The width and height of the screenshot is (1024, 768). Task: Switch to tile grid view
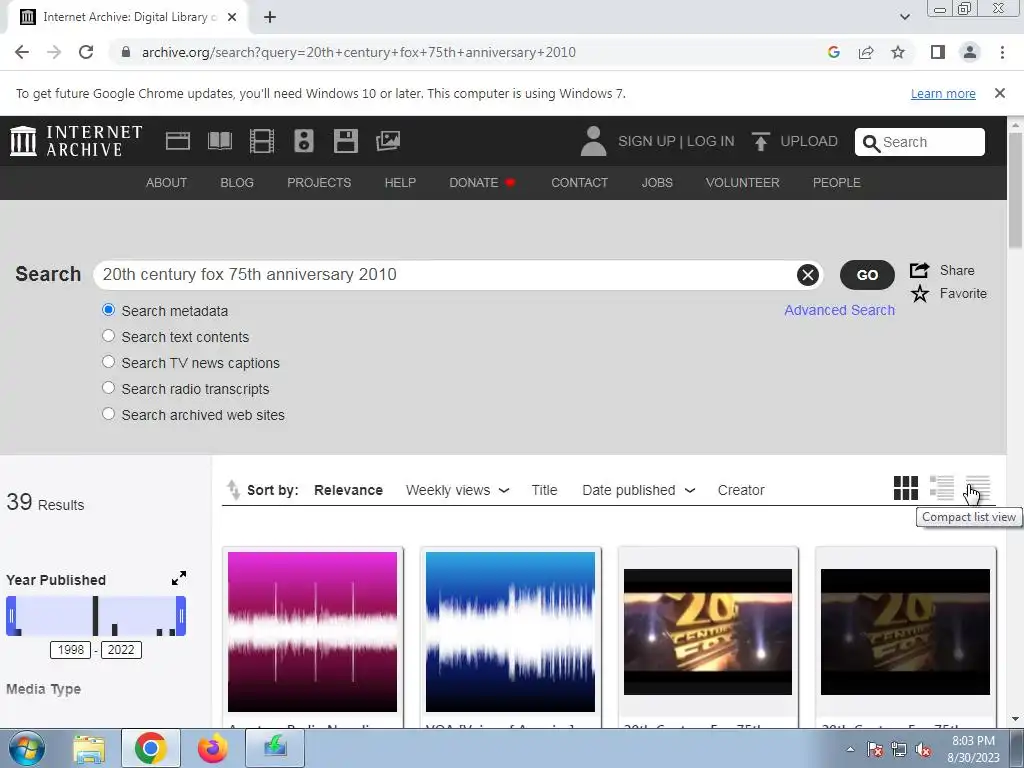(906, 488)
